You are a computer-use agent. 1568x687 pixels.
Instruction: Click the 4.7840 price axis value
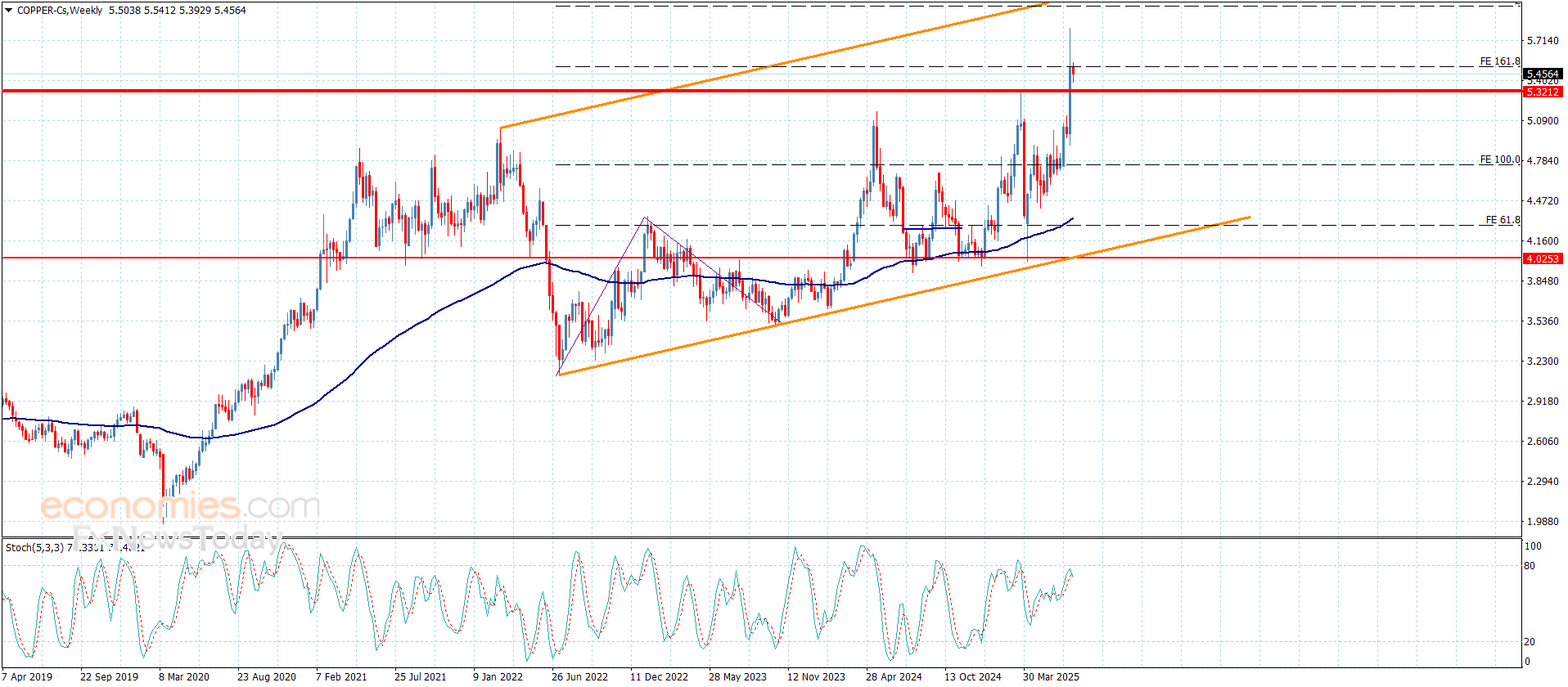[1543, 160]
